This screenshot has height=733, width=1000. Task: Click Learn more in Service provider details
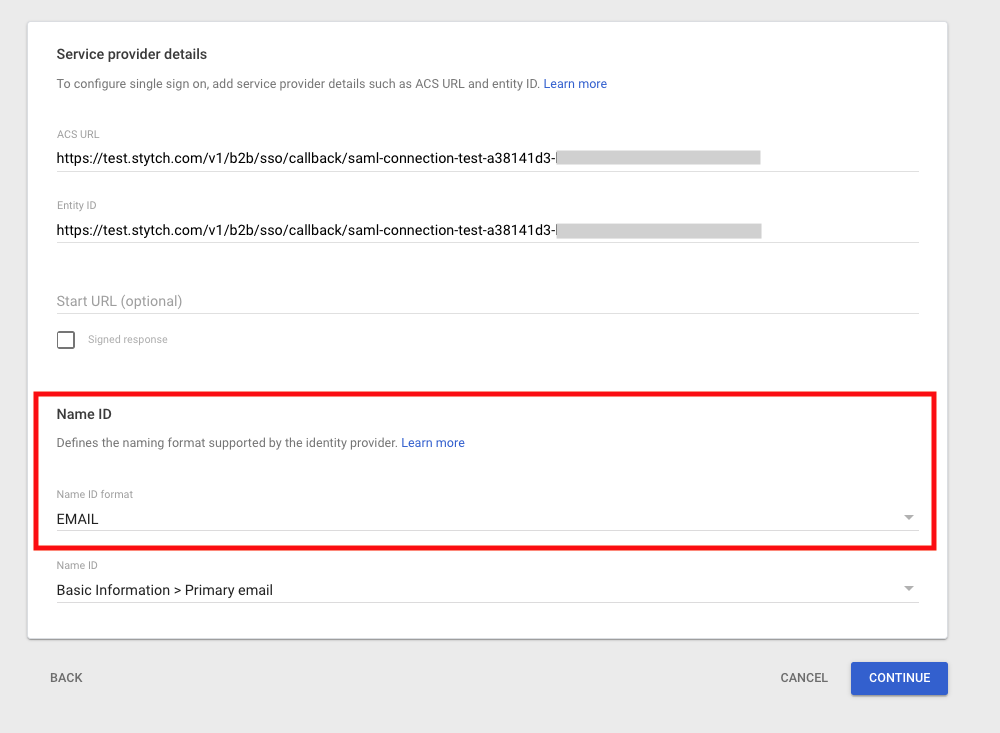click(x=575, y=83)
